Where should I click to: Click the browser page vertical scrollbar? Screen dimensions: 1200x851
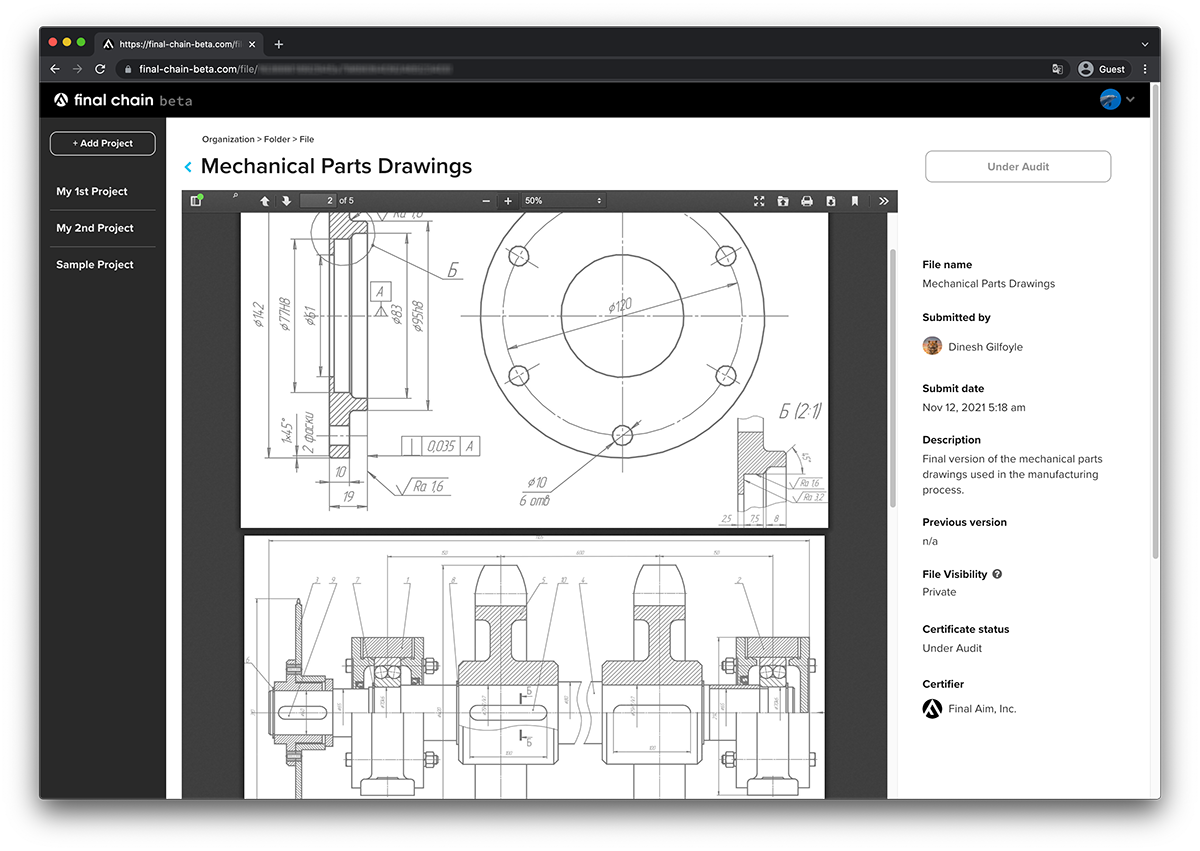click(x=1156, y=320)
